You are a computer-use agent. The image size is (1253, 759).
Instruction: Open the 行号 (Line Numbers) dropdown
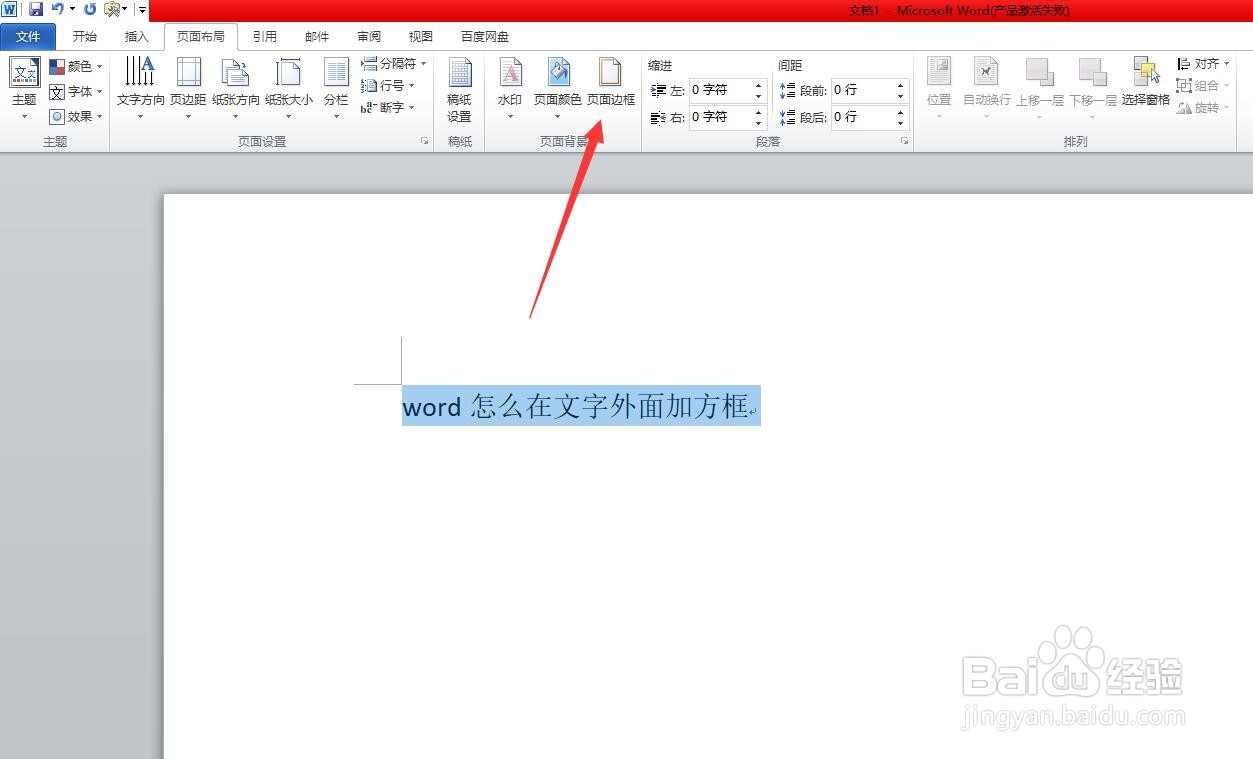[x=388, y=86]
